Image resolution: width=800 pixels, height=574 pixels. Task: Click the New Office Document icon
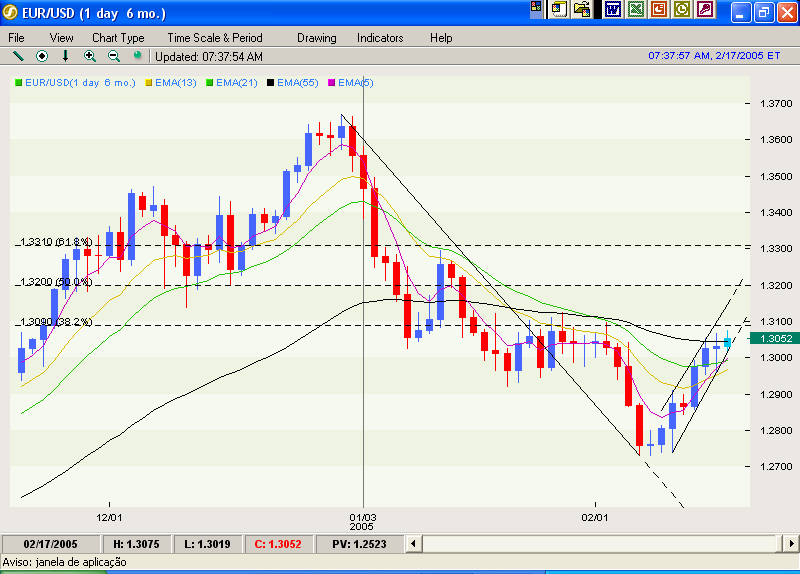(559, 9)
